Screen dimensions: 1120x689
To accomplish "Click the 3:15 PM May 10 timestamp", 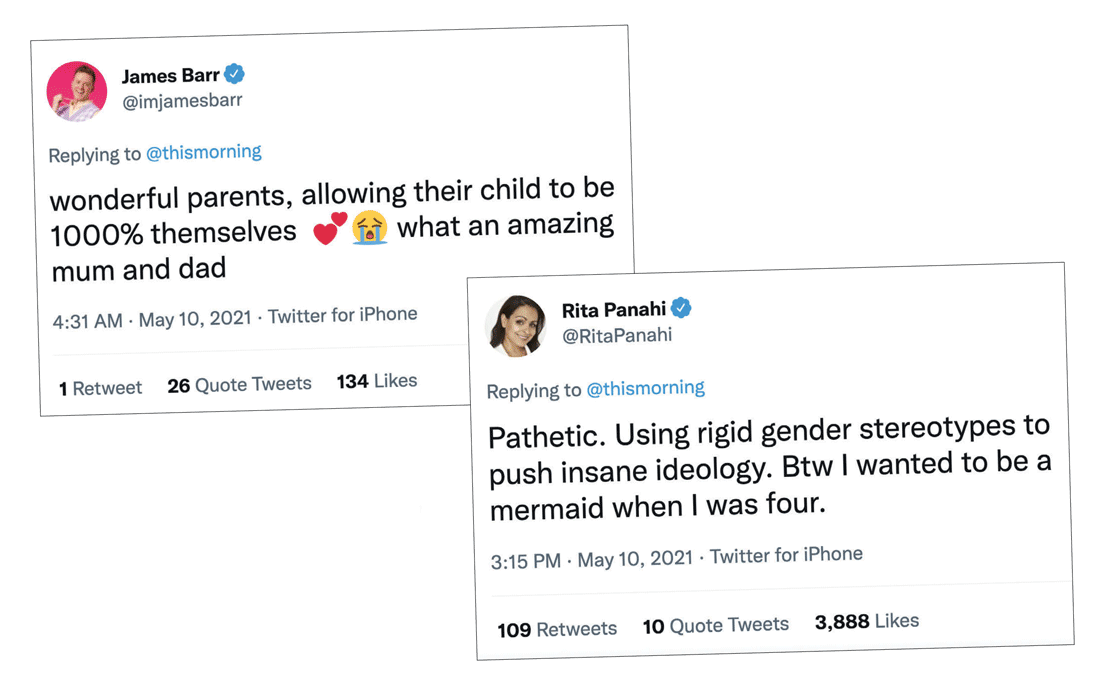I will (591, 560).
